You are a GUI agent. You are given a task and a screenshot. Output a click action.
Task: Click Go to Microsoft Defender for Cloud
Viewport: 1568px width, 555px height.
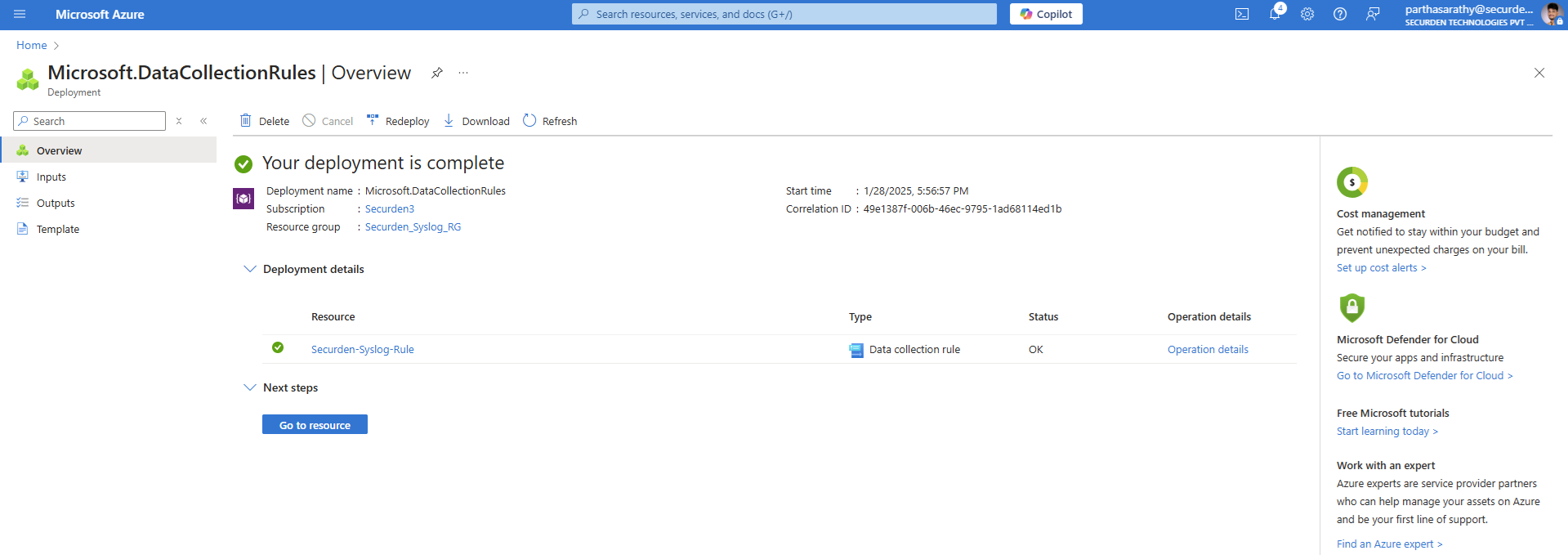(x=1425, y=376)
